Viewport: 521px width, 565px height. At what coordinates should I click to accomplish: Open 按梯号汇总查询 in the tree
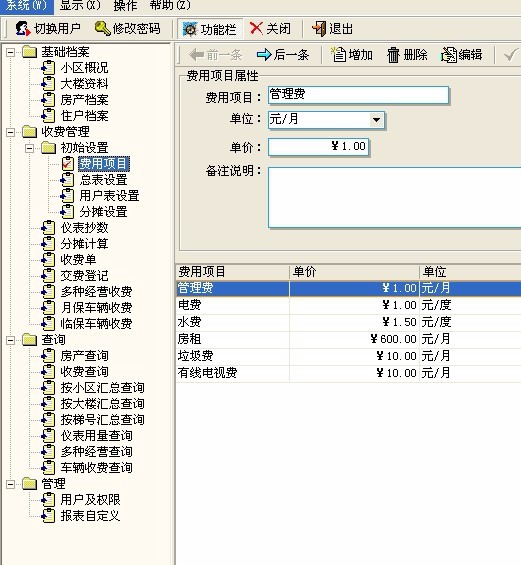point(102,419)
